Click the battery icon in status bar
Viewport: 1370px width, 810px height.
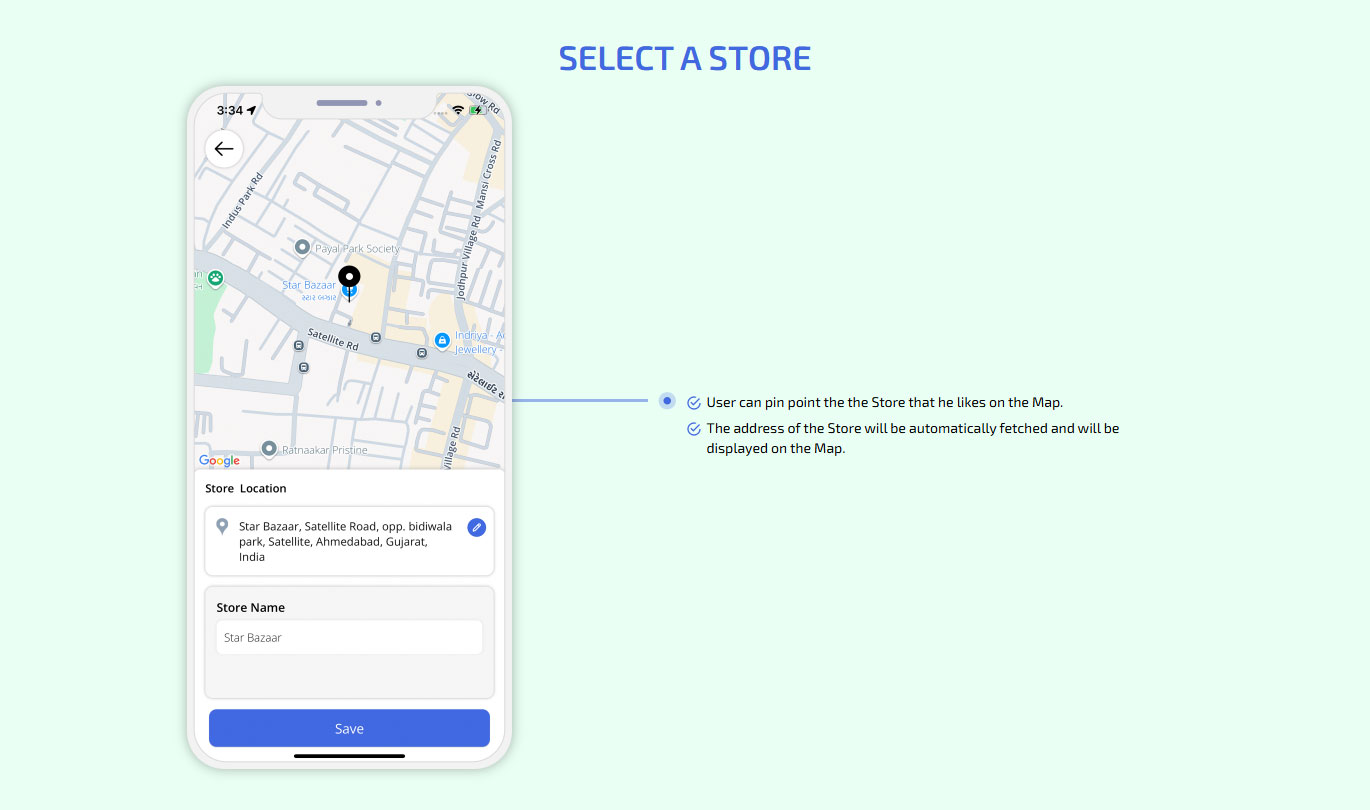478,110
